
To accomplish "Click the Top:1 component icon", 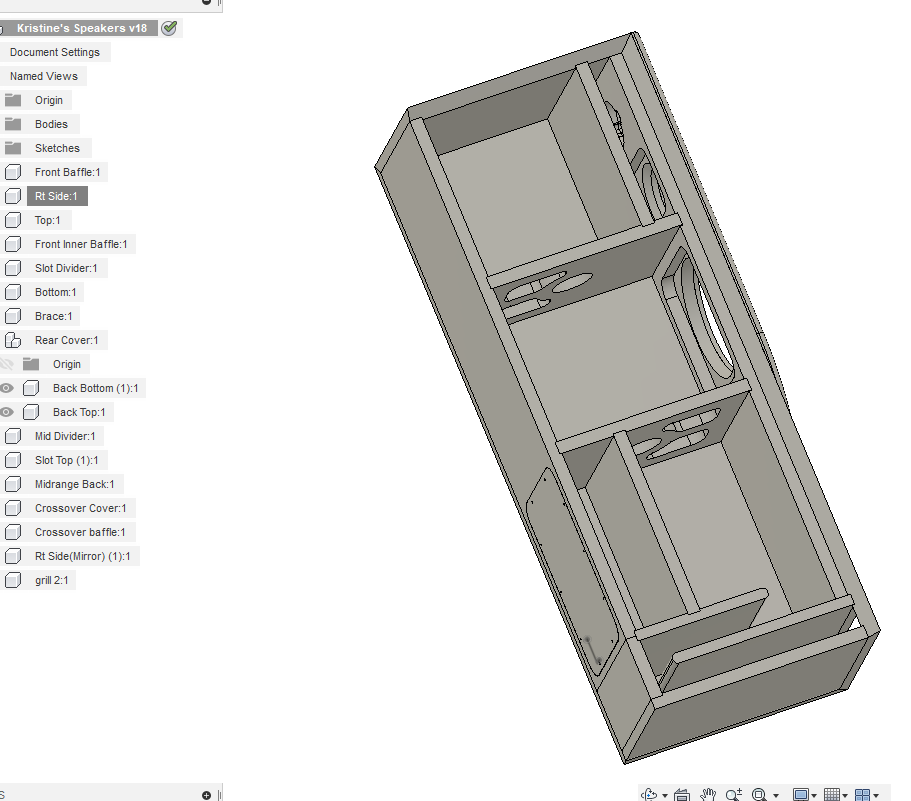I will [x=13, y=220].
